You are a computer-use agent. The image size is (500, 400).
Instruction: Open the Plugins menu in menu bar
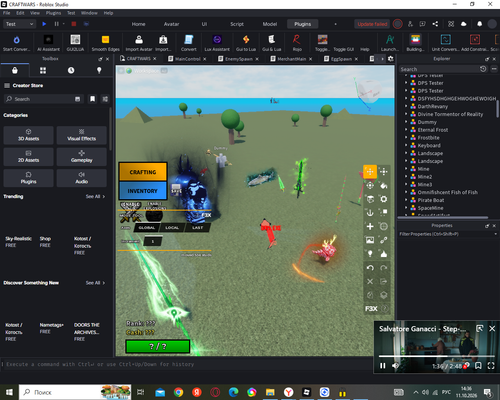(53, 13)
